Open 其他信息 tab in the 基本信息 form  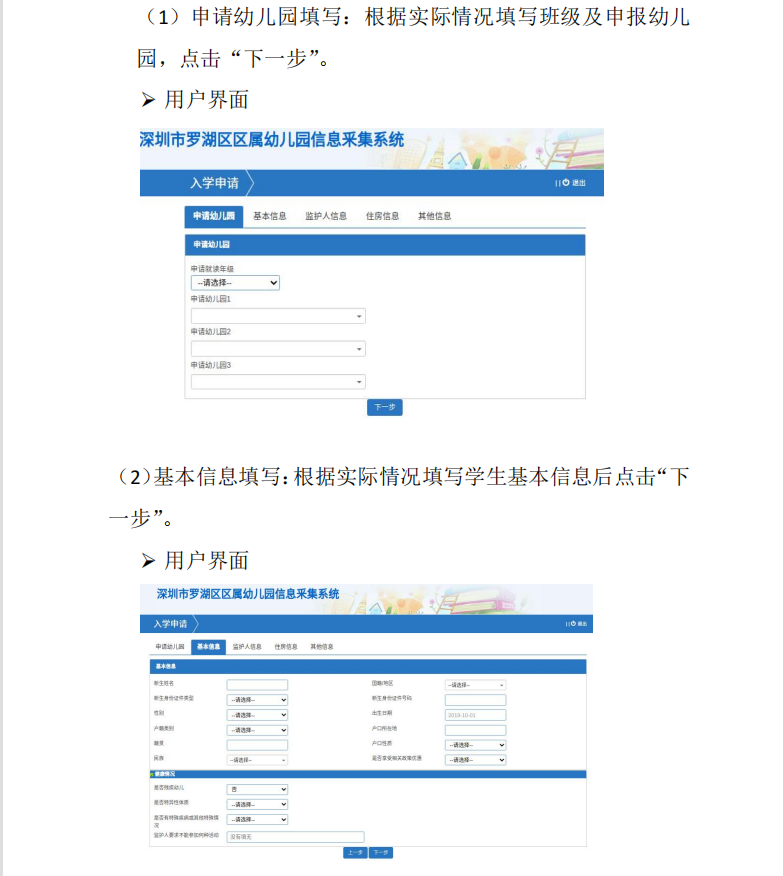pos(322,646)
